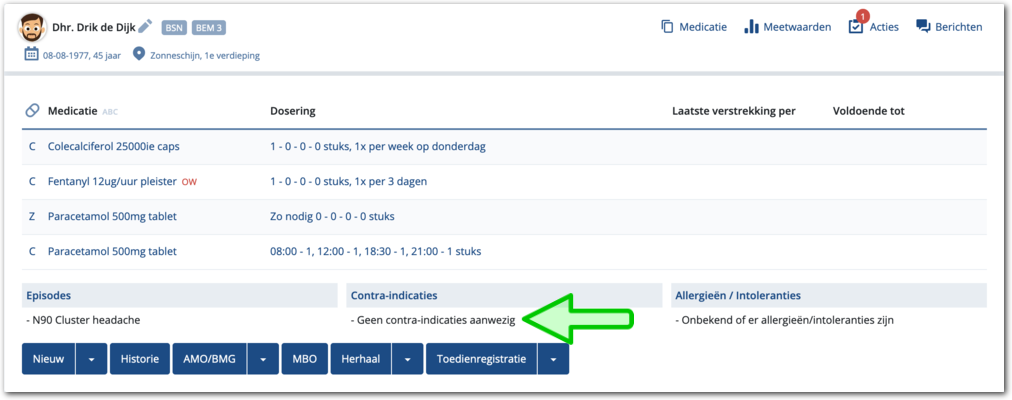Open Meetwaarden bar chart icon
Screen dimensions: 1012x400
tap(751, 27)
